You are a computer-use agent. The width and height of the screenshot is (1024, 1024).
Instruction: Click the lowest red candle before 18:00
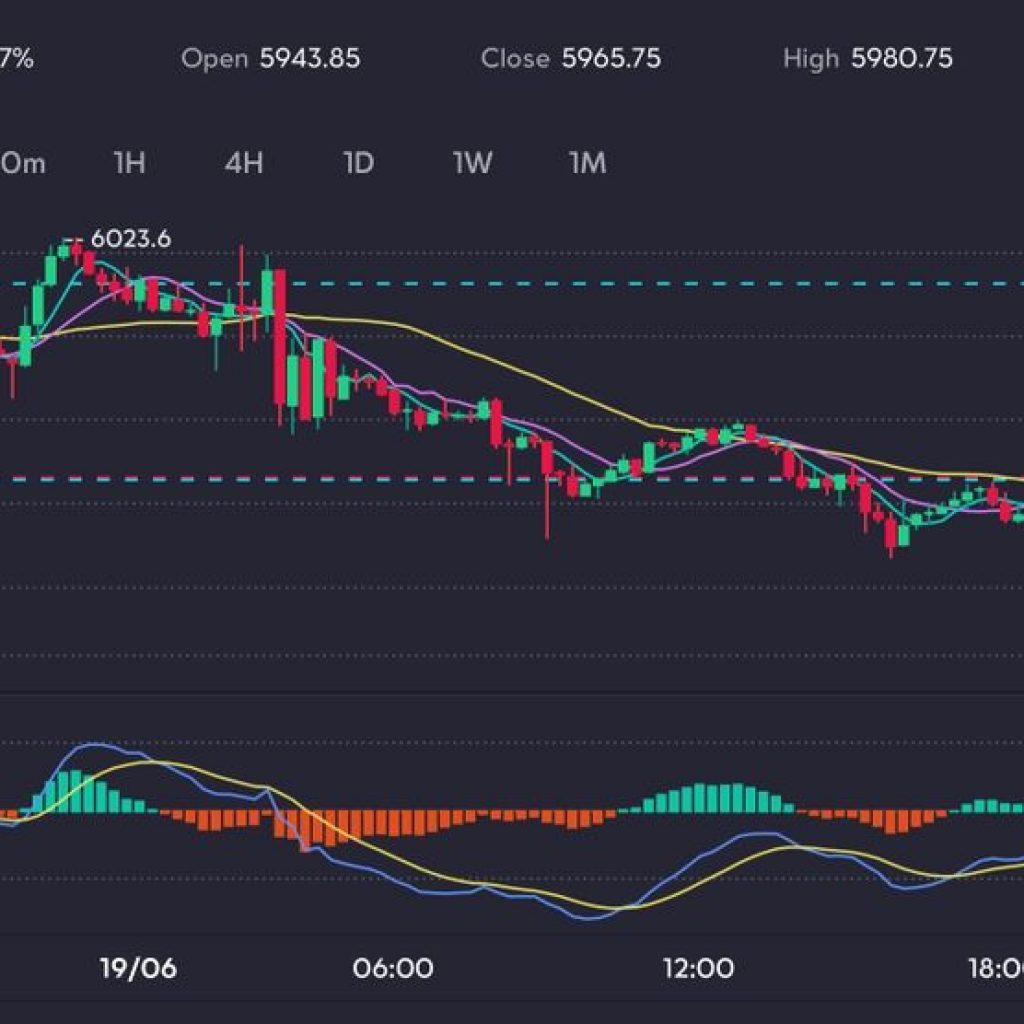tap(890, 535)
